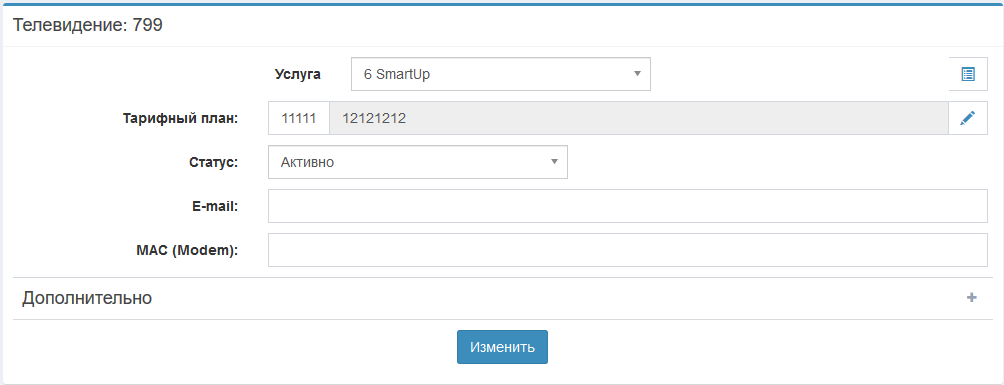Focus the E-mail input field
This screenshot has height=385, width=1004.
pyautogui.click(x=628, y=206)
